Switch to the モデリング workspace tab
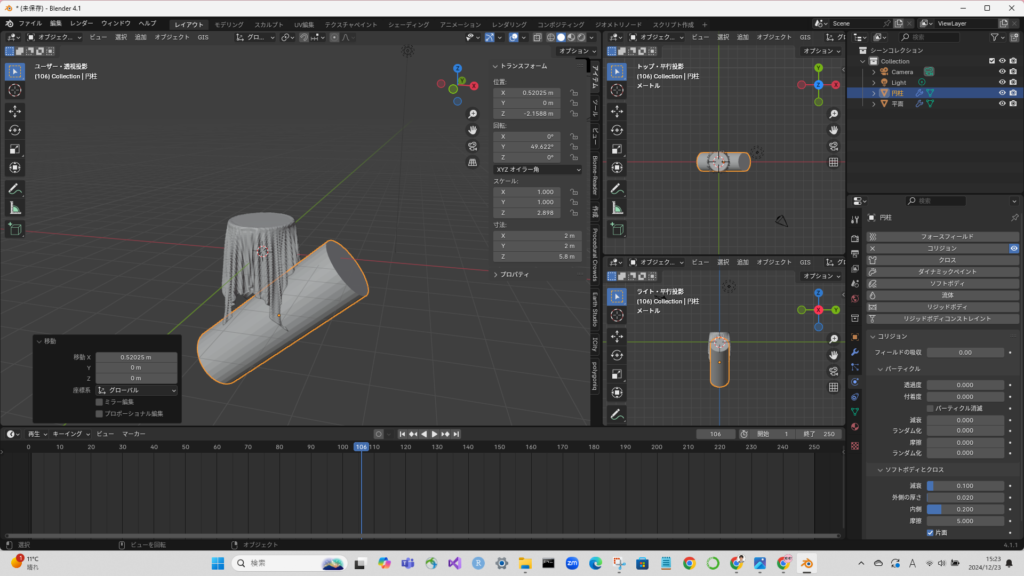 point(229,23)
